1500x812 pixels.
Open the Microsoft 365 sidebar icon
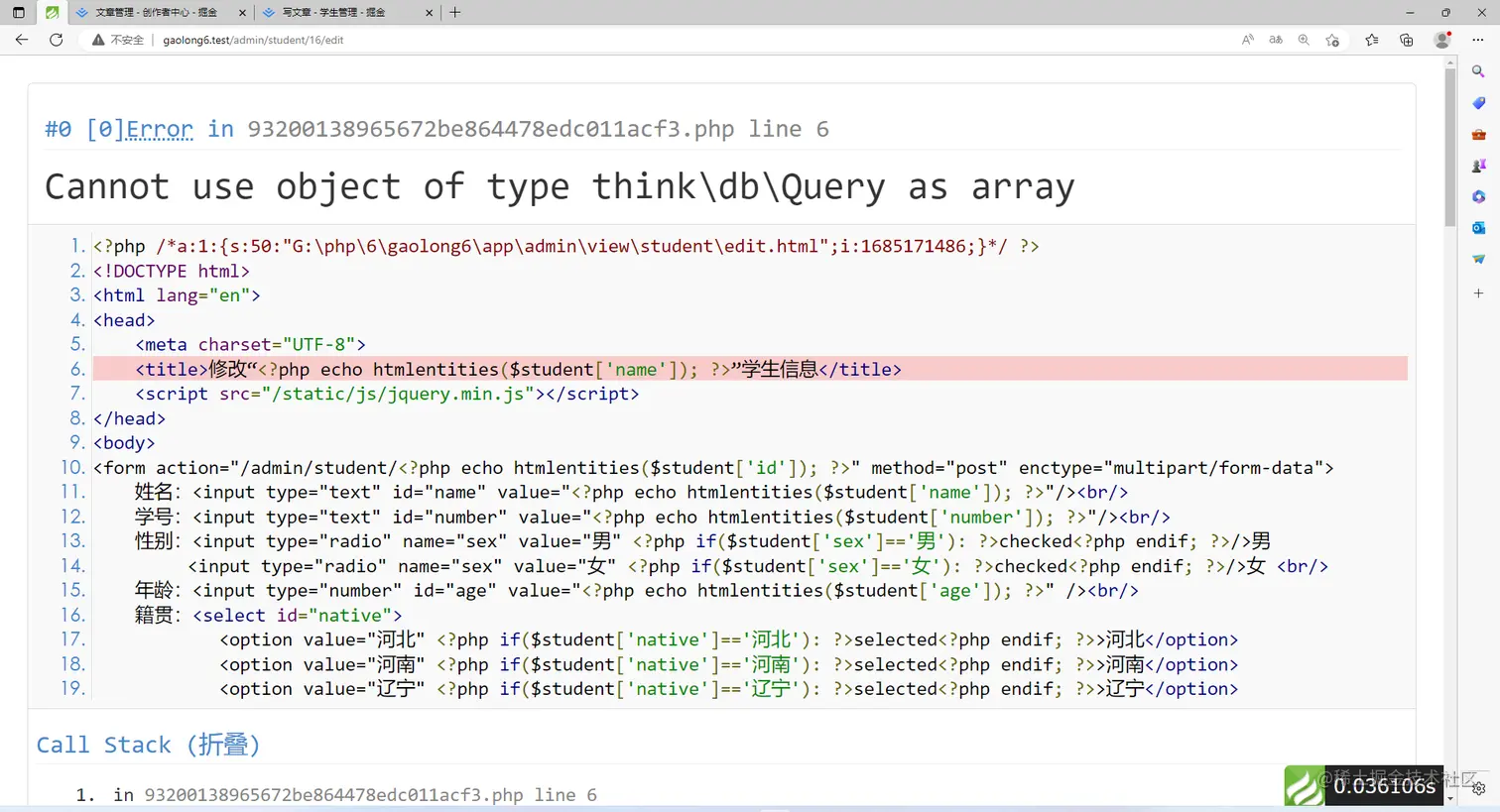1478,196
